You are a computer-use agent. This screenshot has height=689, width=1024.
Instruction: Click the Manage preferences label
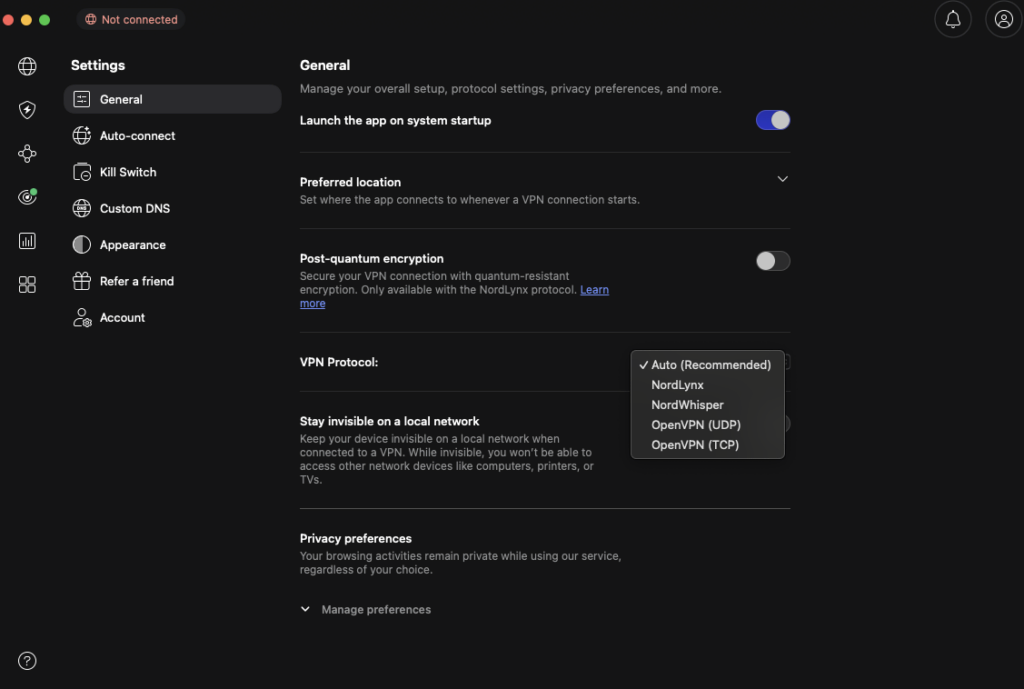[376, 610]
